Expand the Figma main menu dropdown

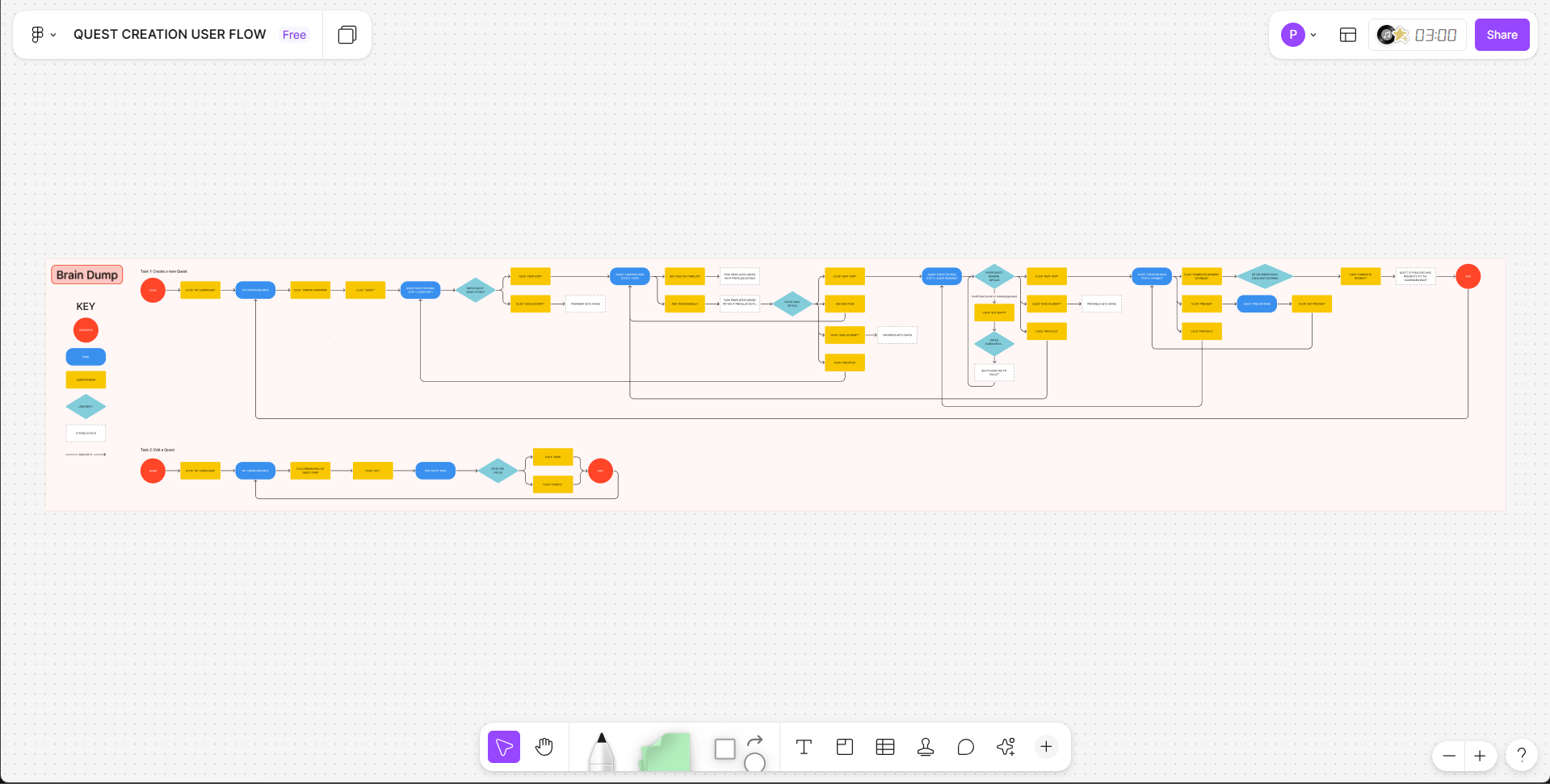coord(43,35)
